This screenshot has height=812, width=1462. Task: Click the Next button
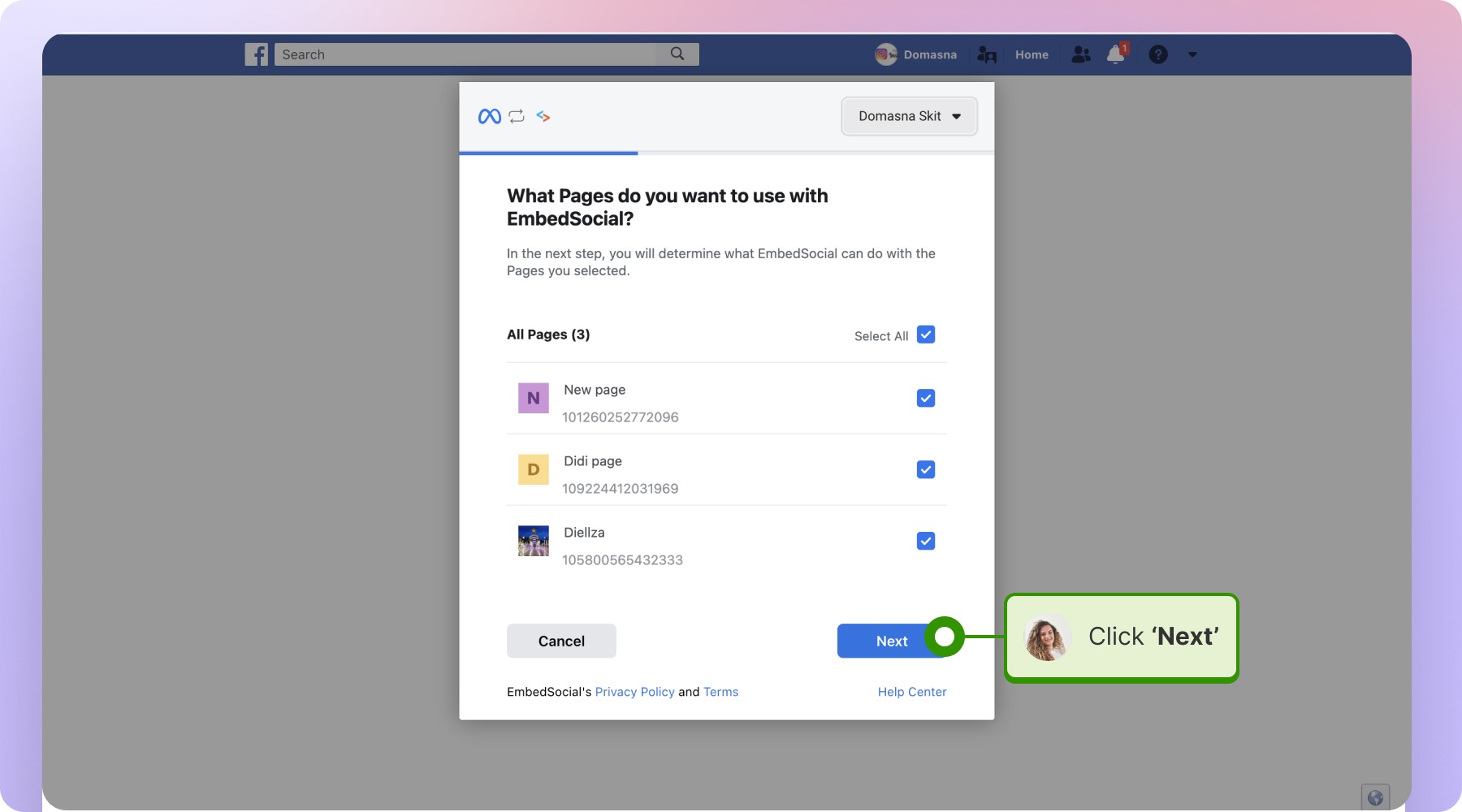892,641
